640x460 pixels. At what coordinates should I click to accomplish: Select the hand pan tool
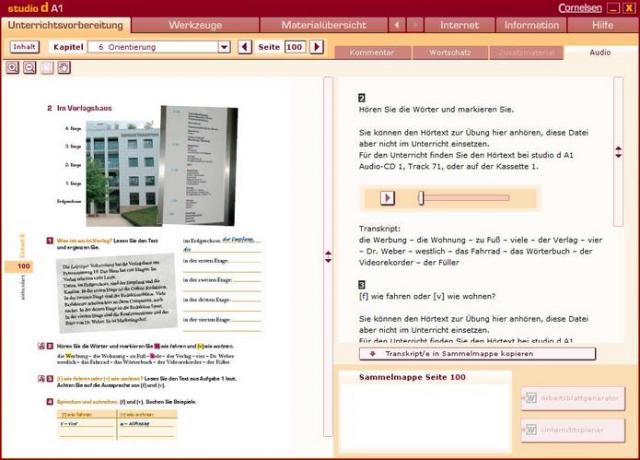(63, 67)
